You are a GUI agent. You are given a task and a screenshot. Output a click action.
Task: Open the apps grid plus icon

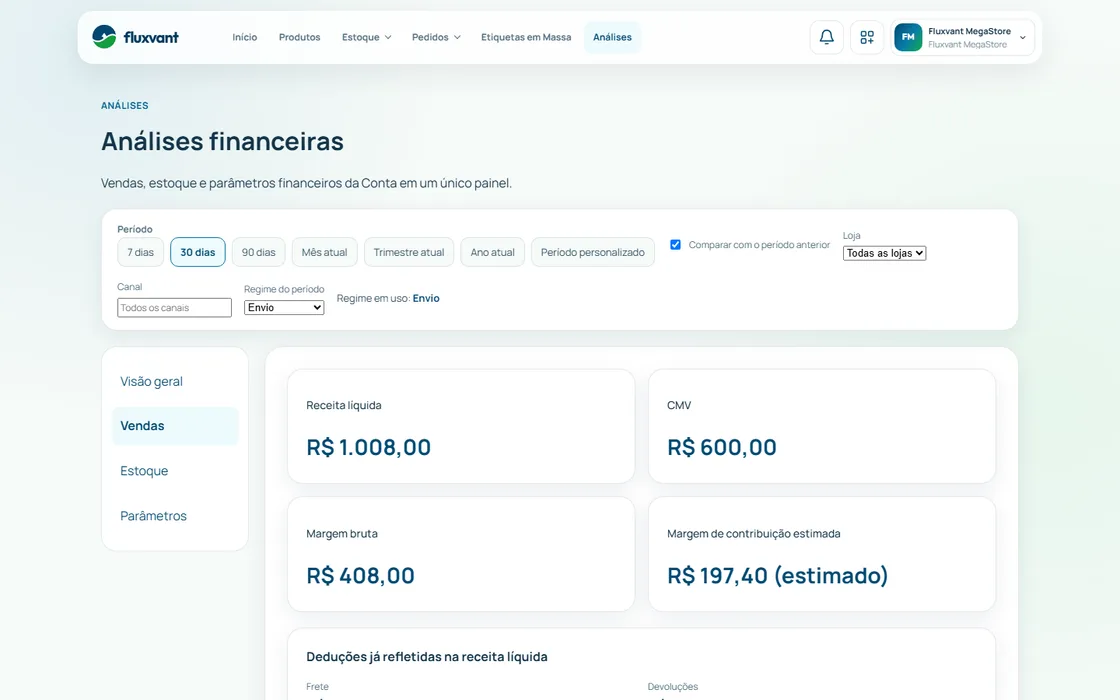(x=867, y=37)
